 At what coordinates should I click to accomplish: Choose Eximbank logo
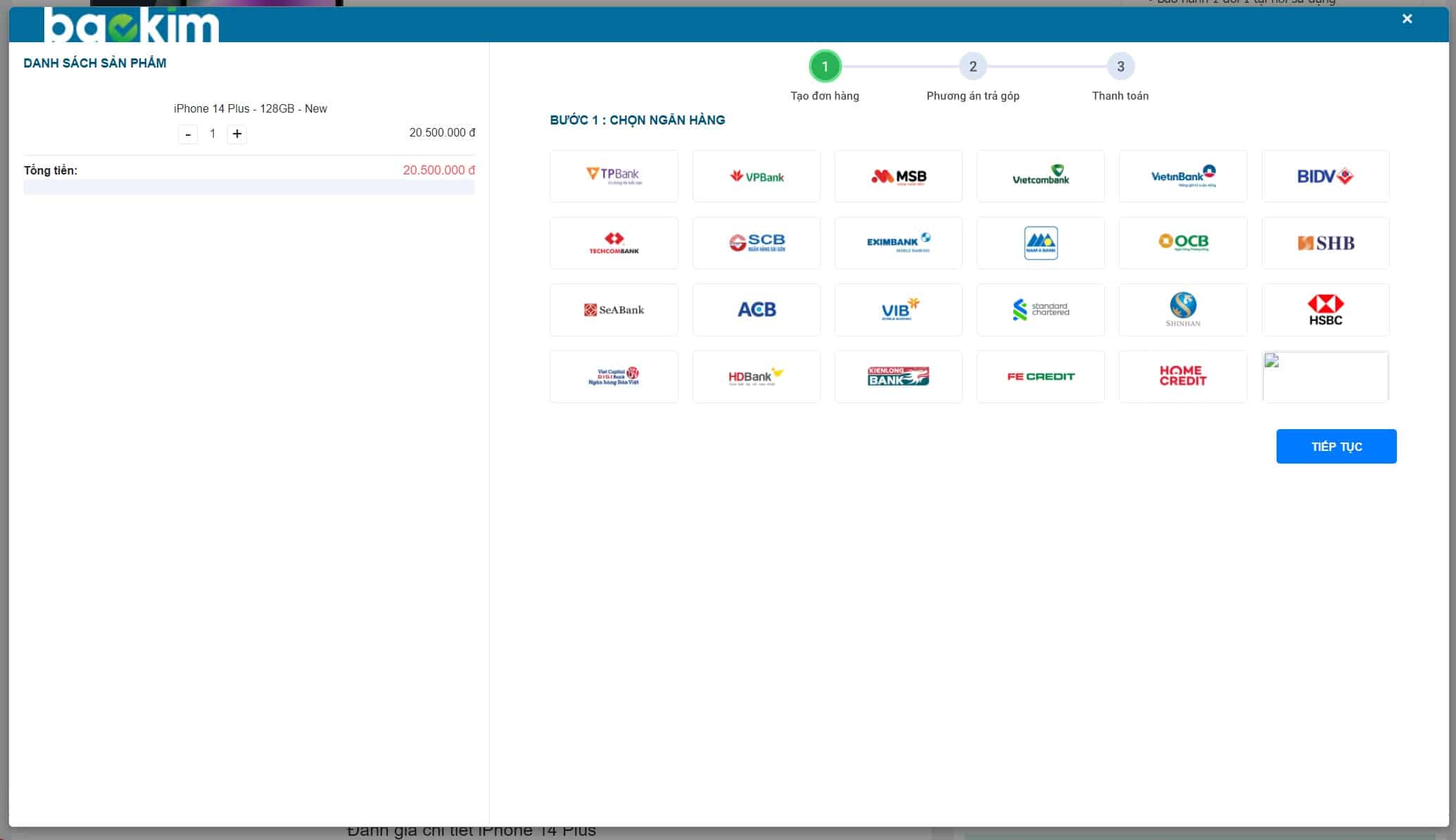898,243
